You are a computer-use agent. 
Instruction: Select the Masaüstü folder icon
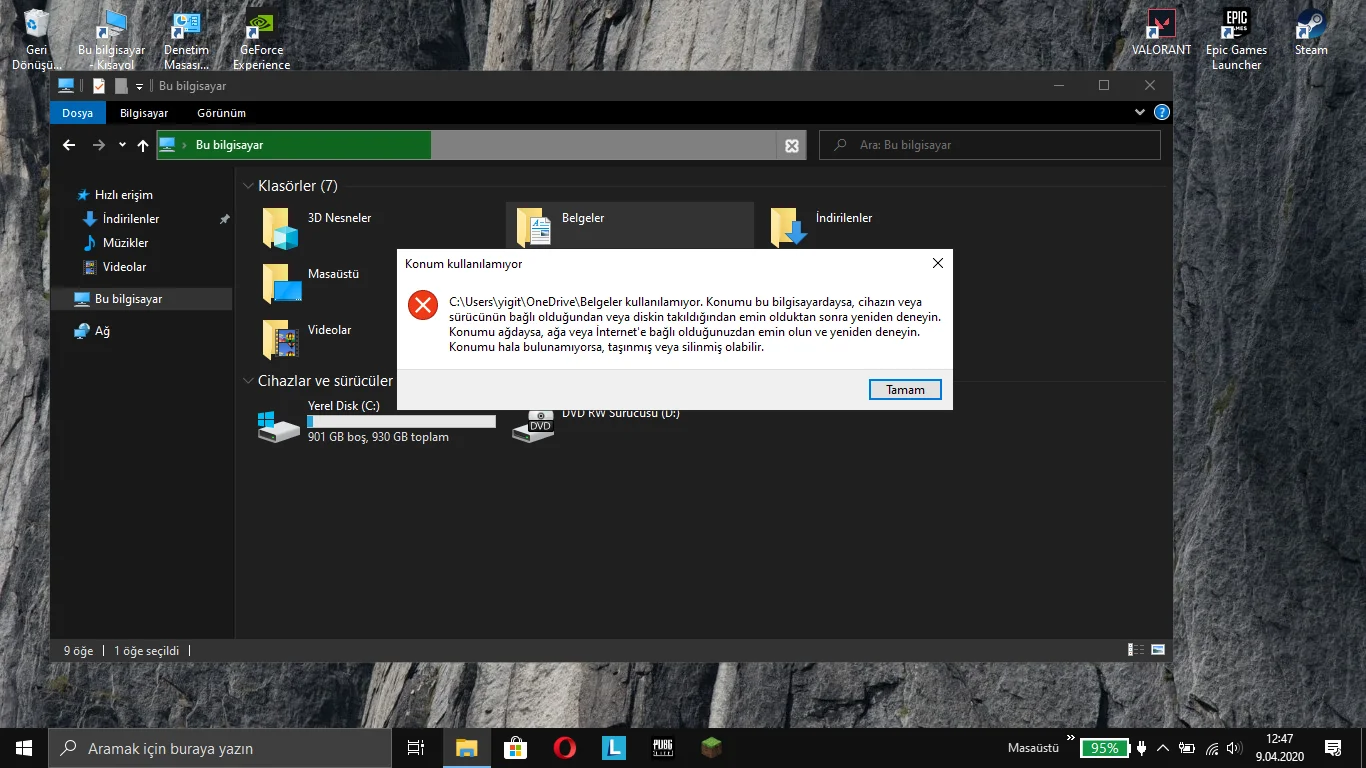point(281,284)
